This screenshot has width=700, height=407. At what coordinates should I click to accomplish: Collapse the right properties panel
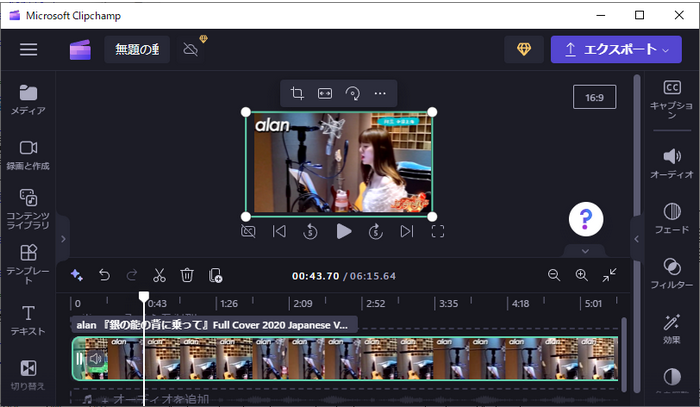[x=636, y=239]
